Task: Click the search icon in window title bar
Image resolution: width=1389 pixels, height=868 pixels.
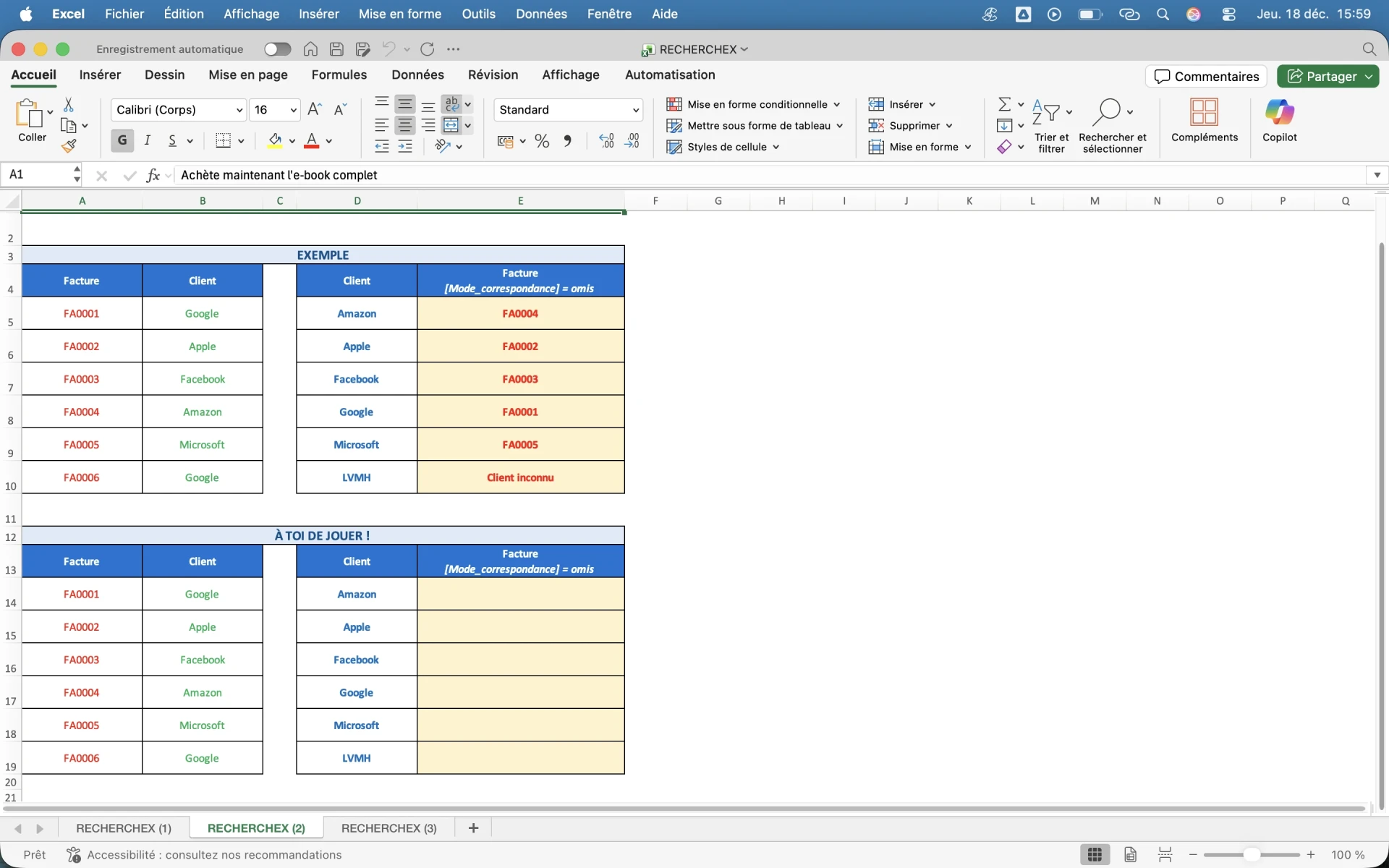Action: 1369,49
